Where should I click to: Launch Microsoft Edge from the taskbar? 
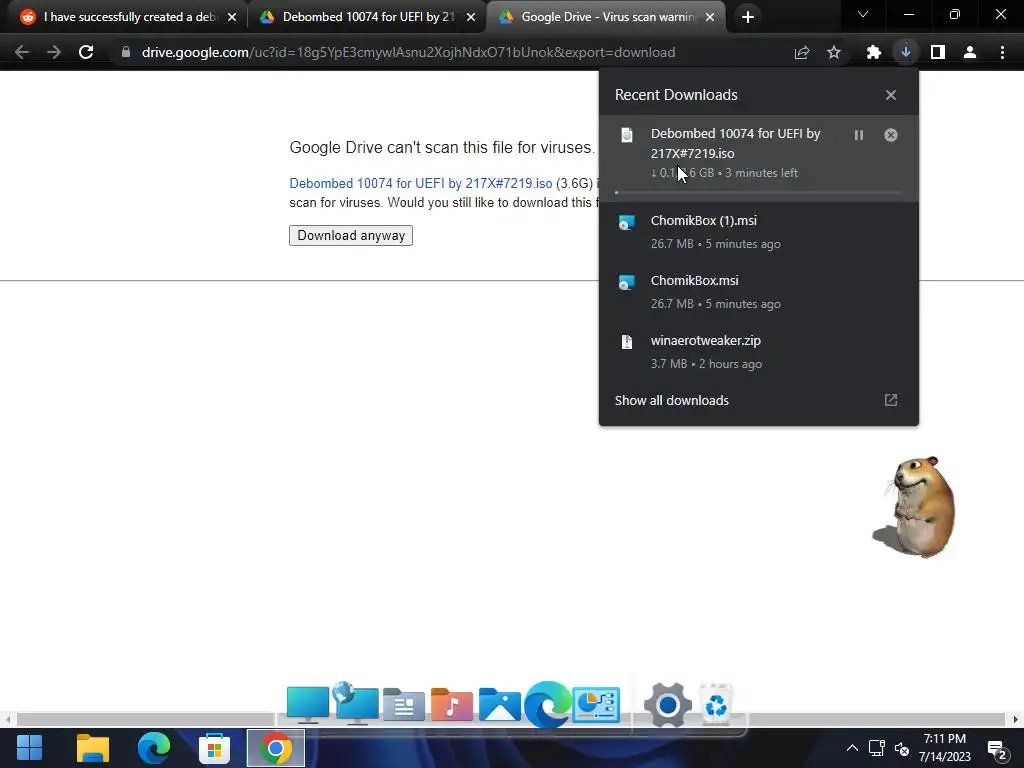click(154, 748)
